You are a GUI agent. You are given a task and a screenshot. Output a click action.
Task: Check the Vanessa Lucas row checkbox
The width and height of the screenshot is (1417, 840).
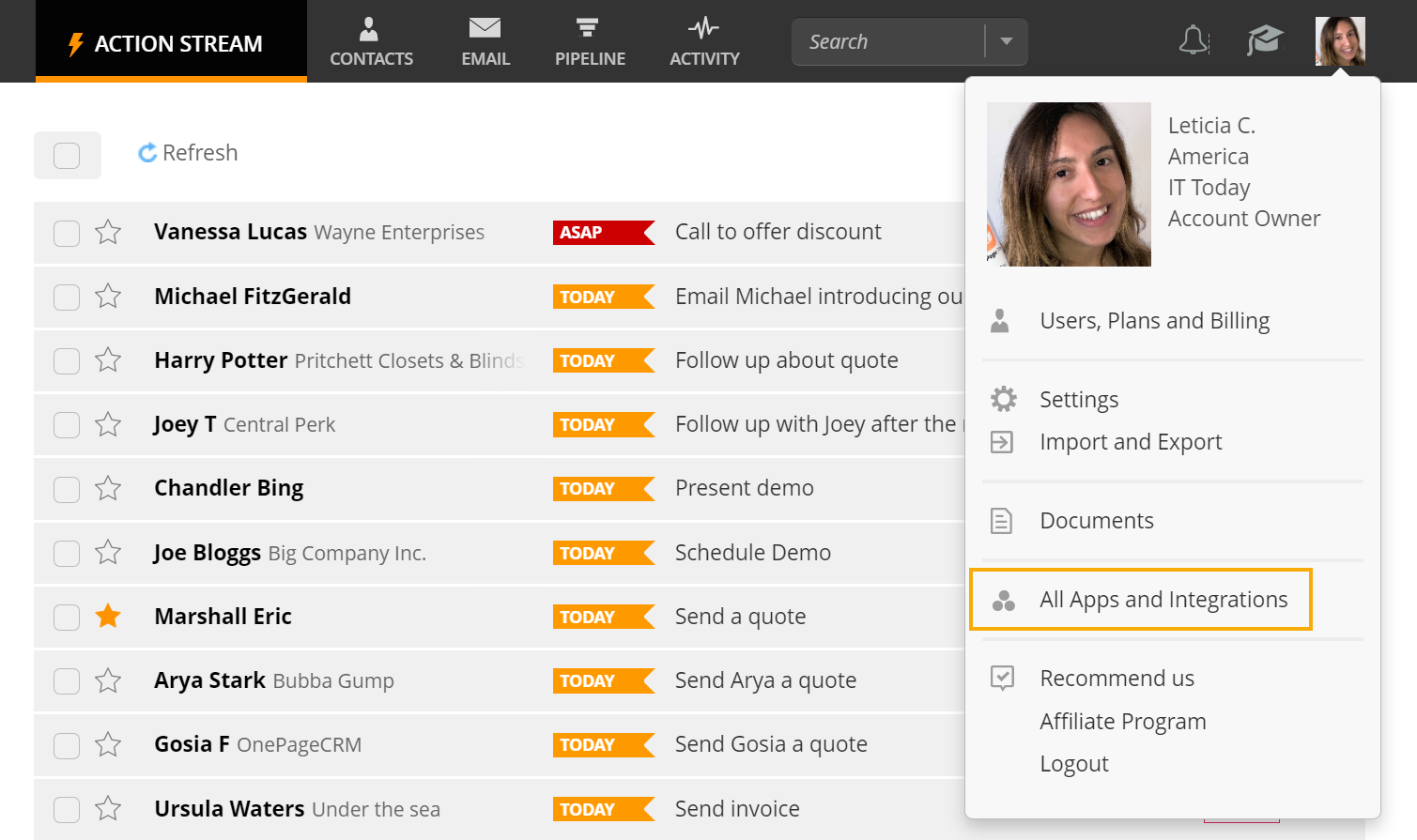[x=67, y=233]
